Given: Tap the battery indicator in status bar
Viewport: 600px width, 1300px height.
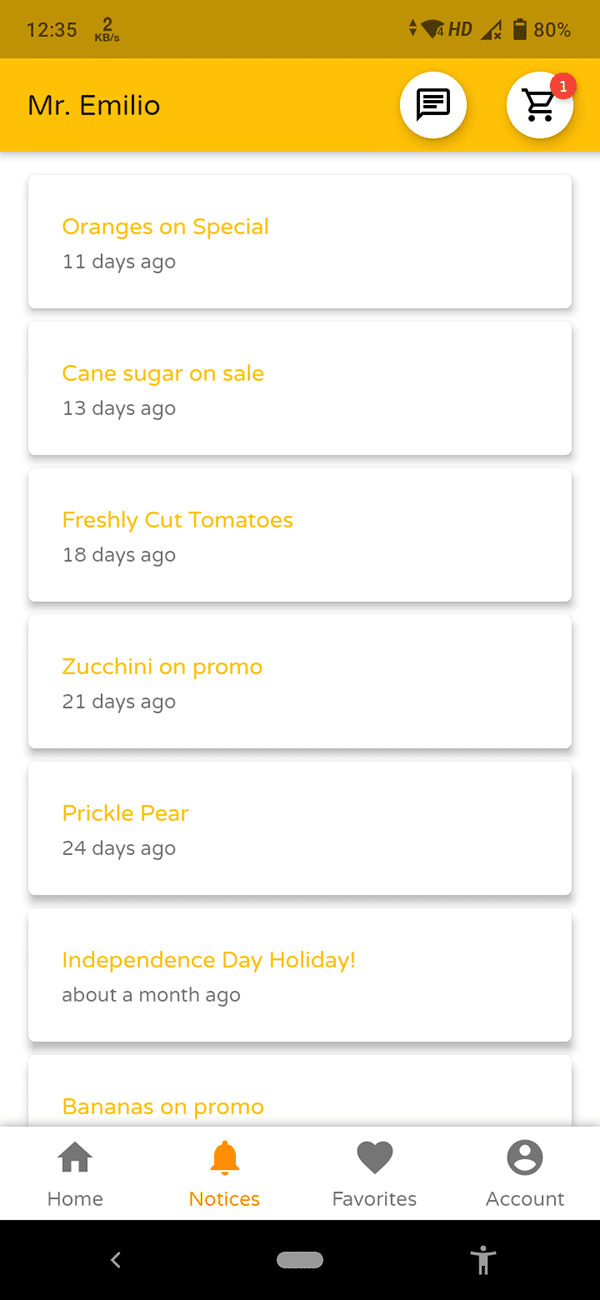Looking at the screenshot, I should [520, 30].
